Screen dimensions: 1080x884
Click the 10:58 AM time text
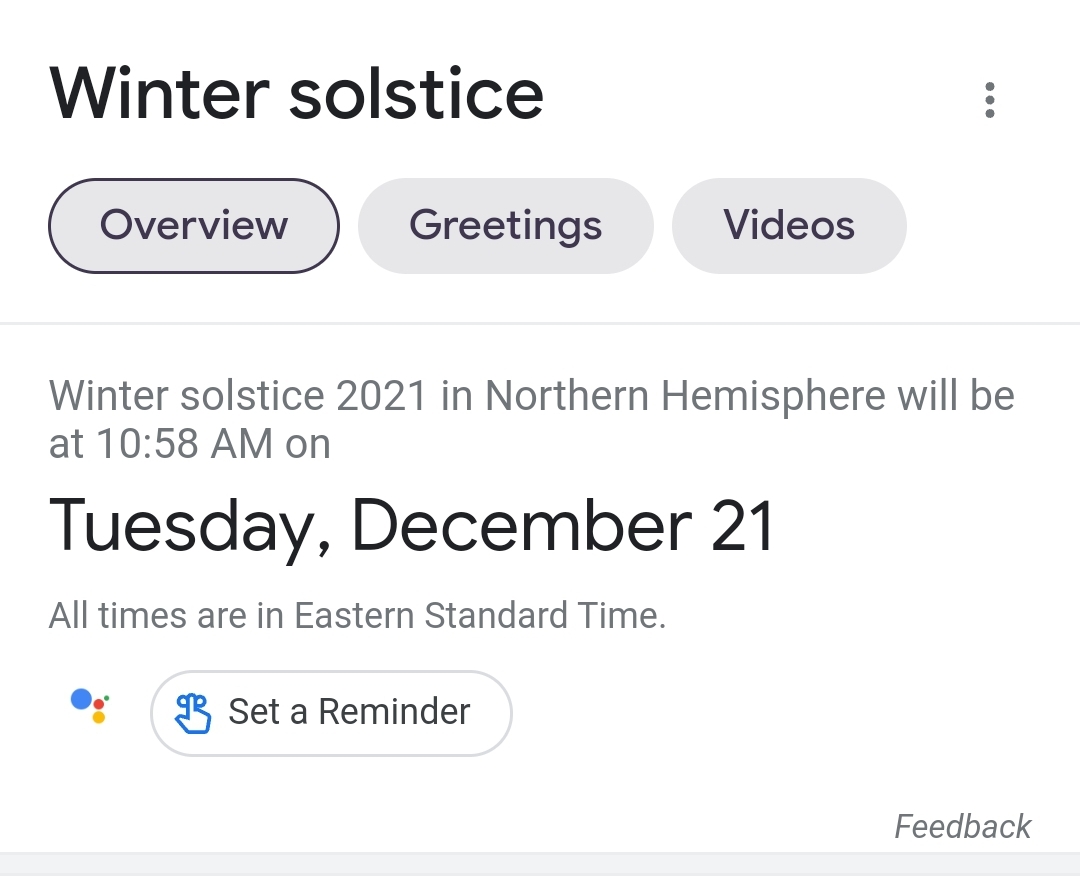point(185,443)
